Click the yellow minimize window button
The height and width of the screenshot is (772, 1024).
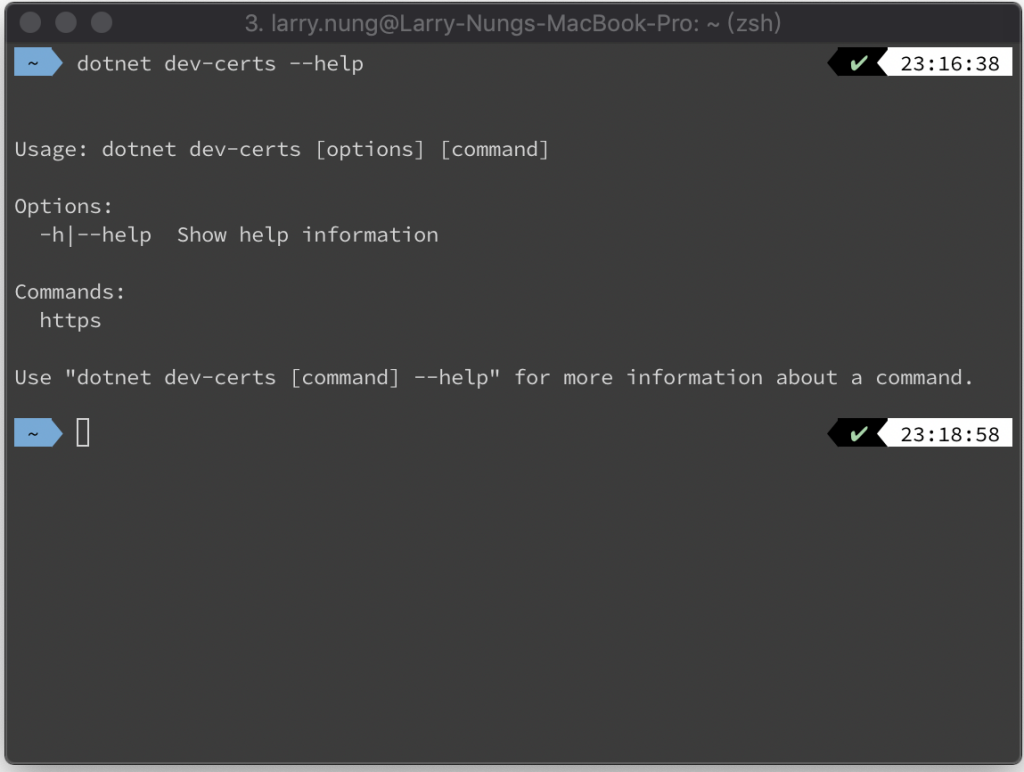[66, 22]
